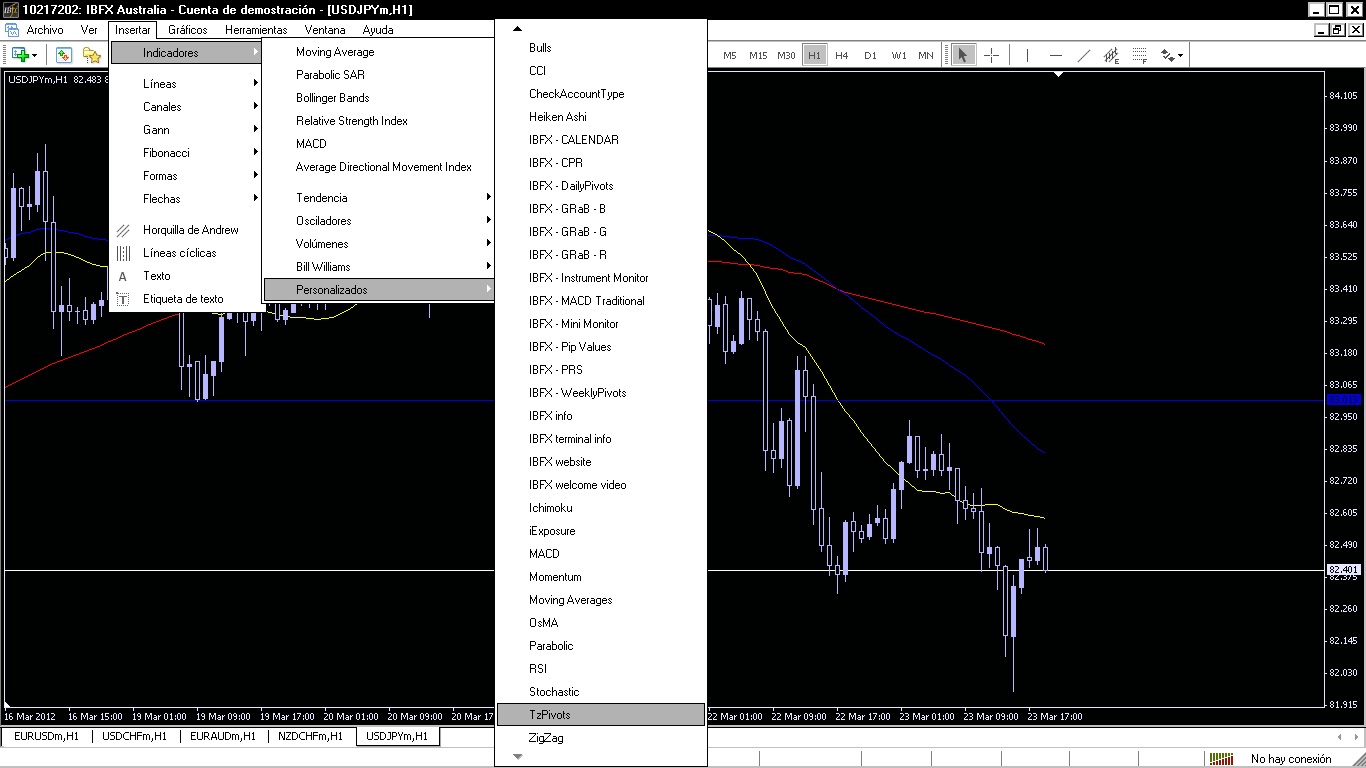The width and height of the screenshot is (1366, 768).
Task: Toggle the D1 timeframe button
Action: click(x=870, y=55)
